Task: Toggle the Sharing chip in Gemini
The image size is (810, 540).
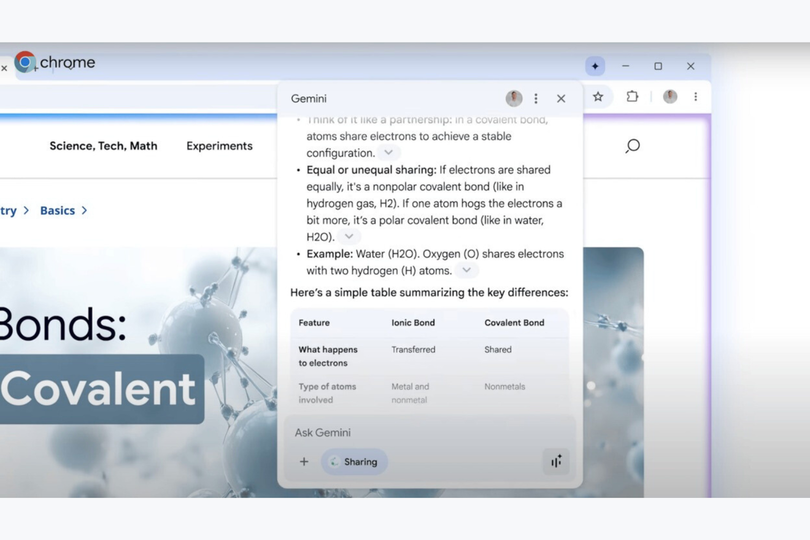Action: point(355,462)
